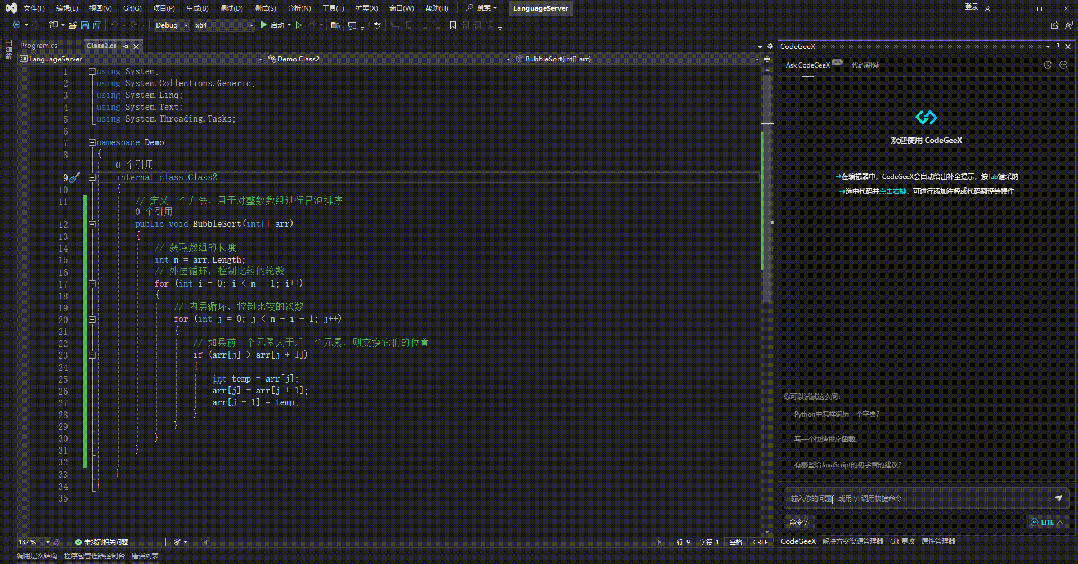
Task: Collapse the outer for loop at line 17
Action: 92,283
